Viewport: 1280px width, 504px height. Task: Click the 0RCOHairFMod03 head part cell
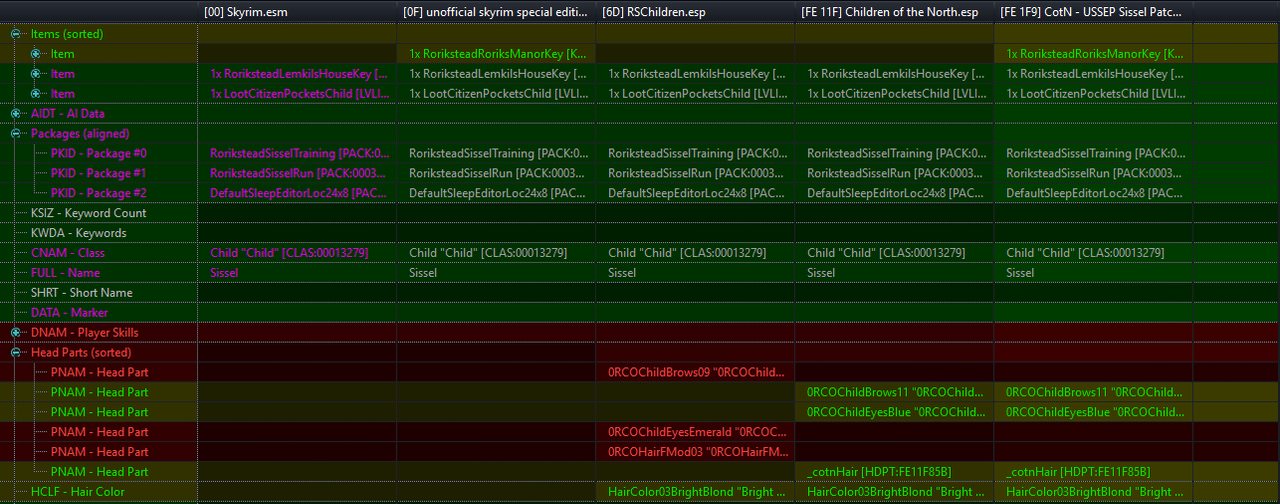click(x=697, y=452)
